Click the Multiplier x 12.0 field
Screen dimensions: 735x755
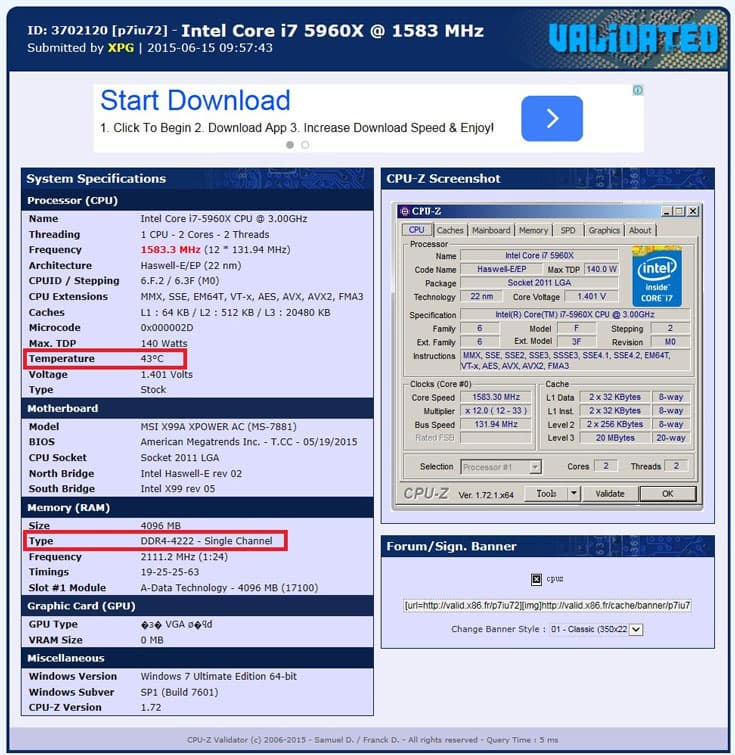click(496, 411)
